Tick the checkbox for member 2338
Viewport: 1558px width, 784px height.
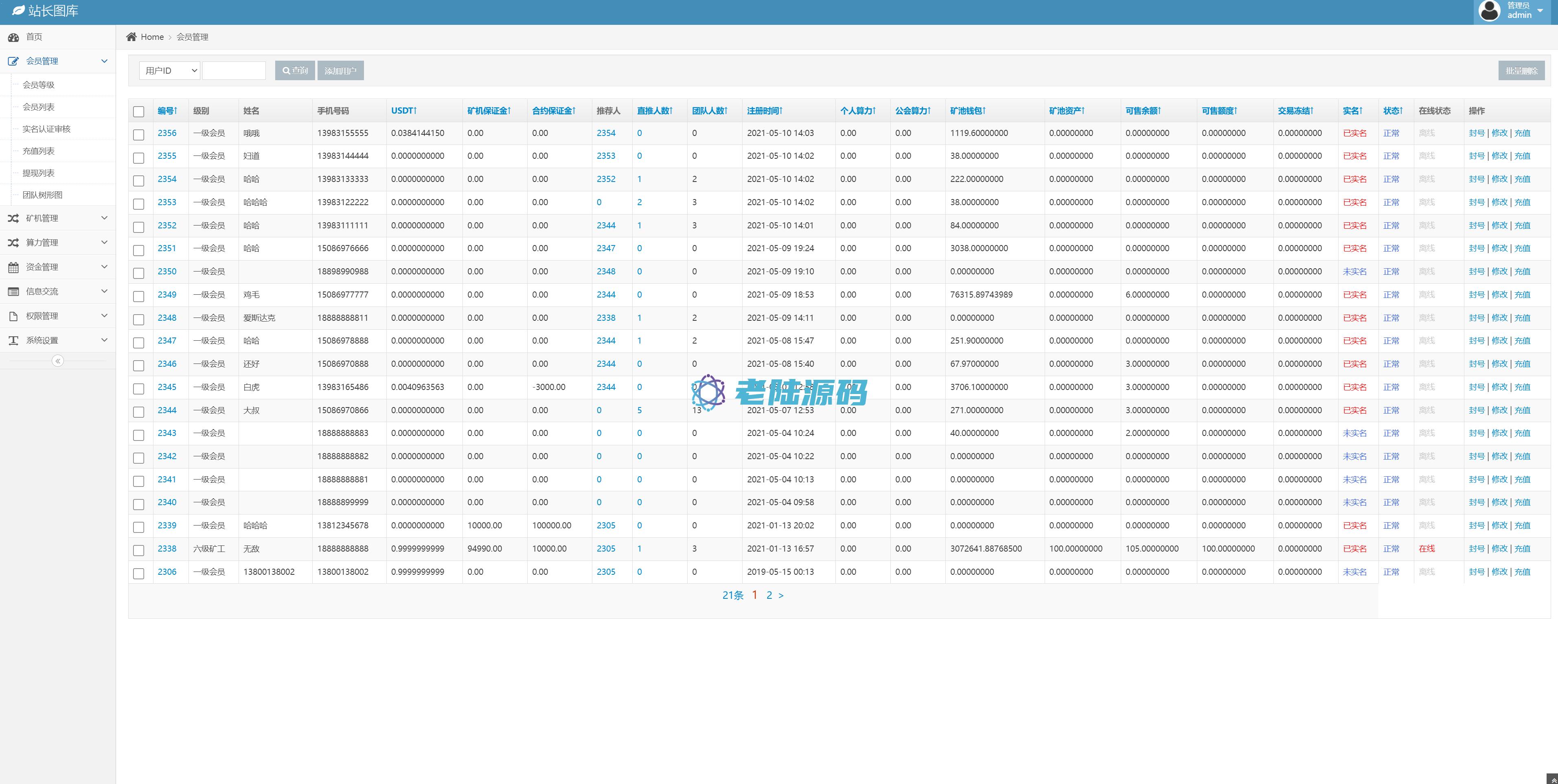pyautogui.click(x=138, y=550)
